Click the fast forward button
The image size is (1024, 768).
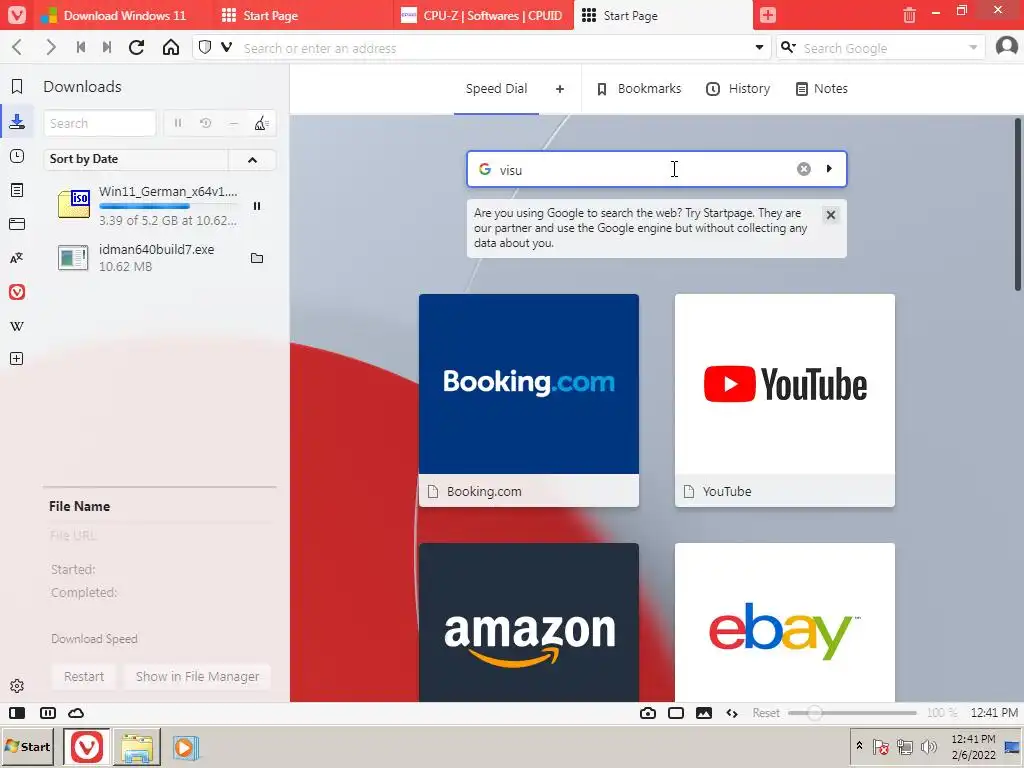(107, 48)
